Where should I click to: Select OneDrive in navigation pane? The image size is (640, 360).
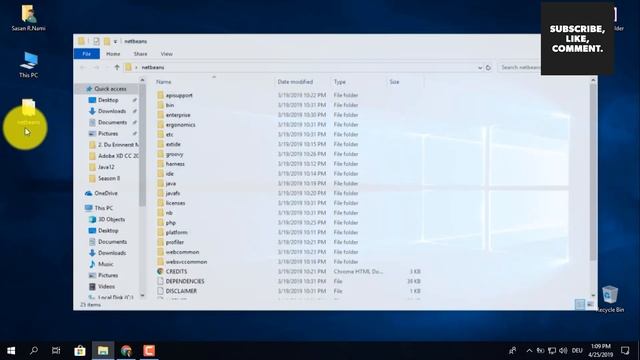(106, 193)
